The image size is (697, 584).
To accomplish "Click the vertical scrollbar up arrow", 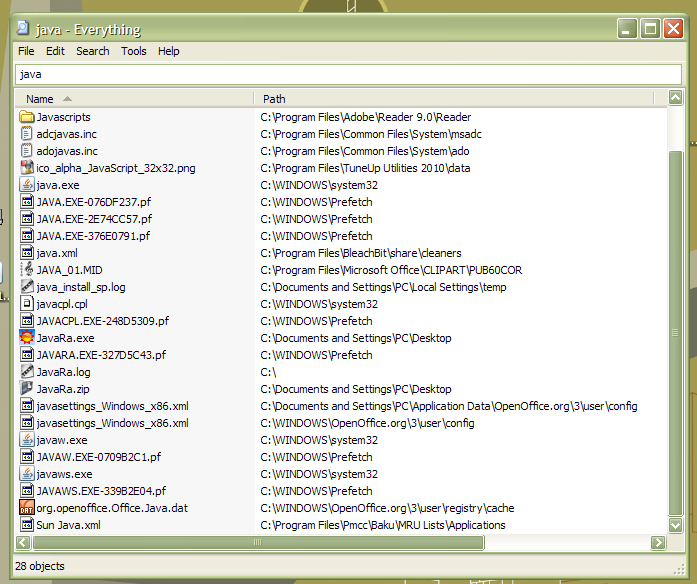I will (675, 98).
